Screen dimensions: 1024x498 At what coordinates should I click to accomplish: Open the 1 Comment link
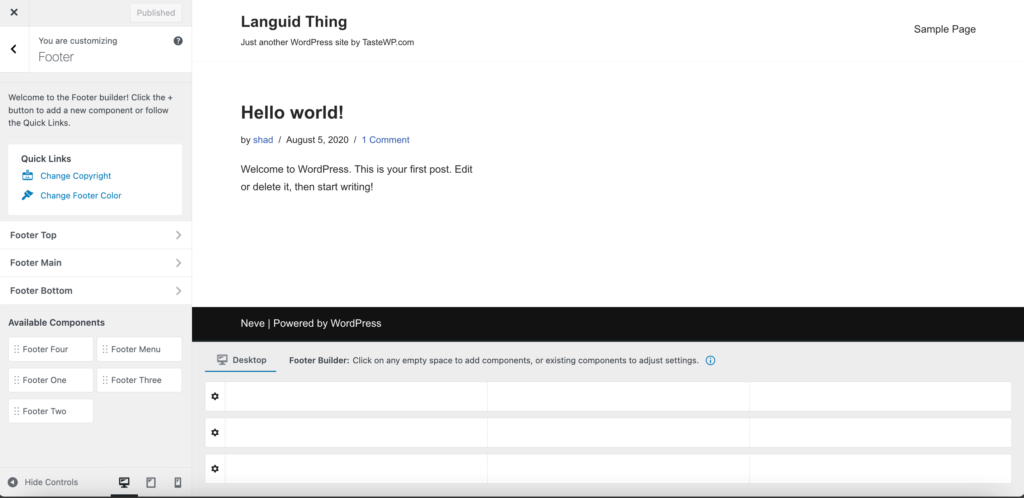pyautogui.click(x=385, y=140)
